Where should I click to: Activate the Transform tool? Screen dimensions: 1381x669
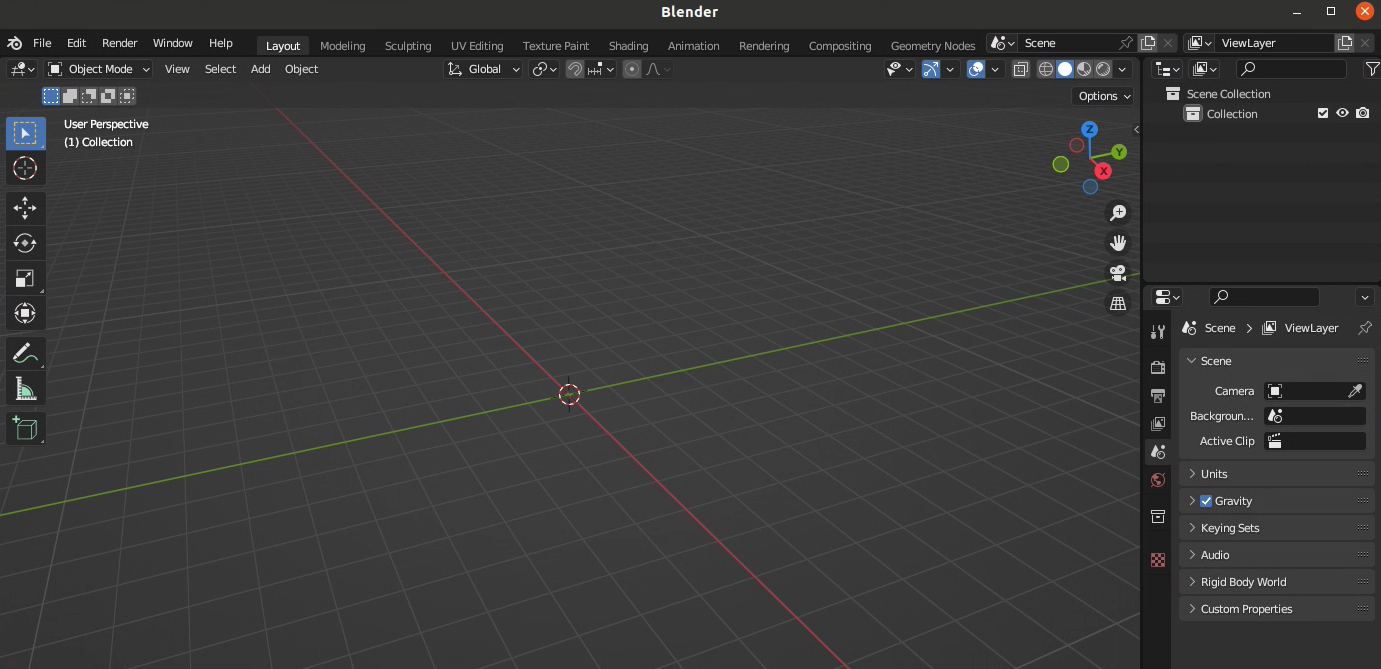pyautogui.click(x=25, y=313)
